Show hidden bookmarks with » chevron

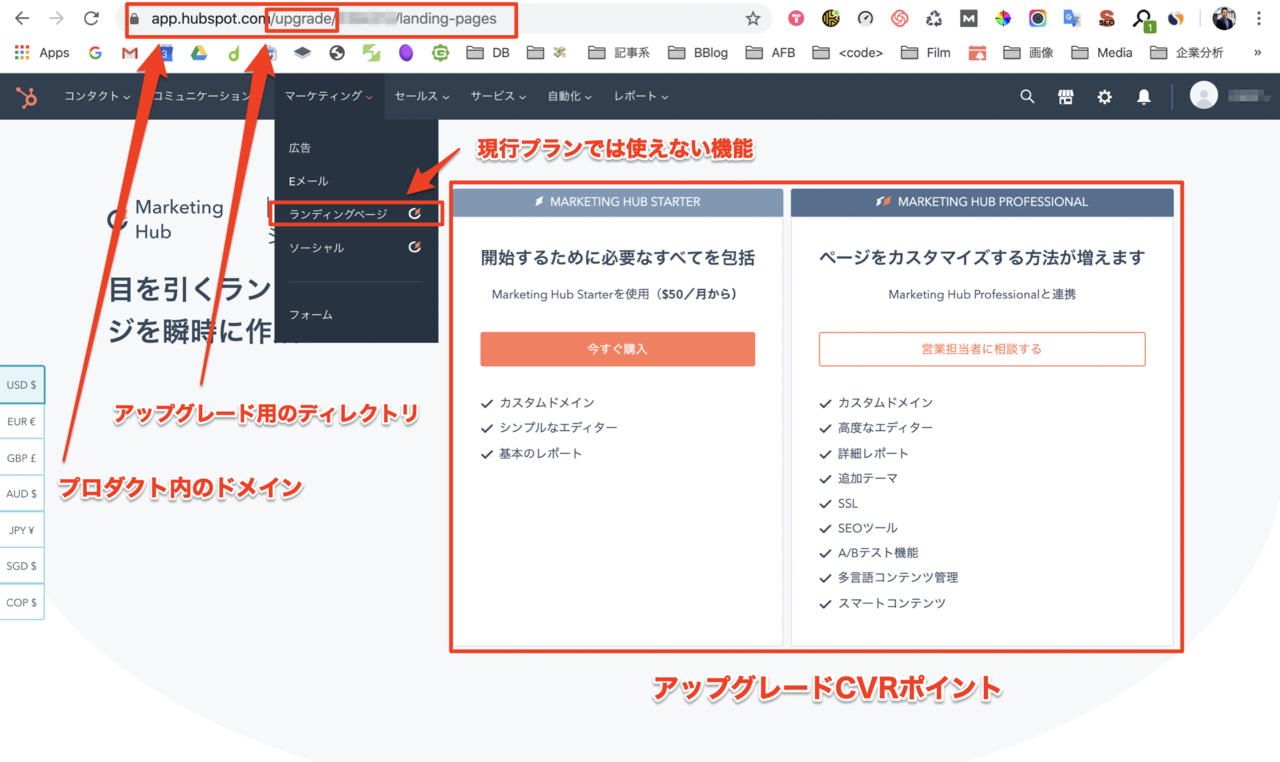[x=1257, y=53]
